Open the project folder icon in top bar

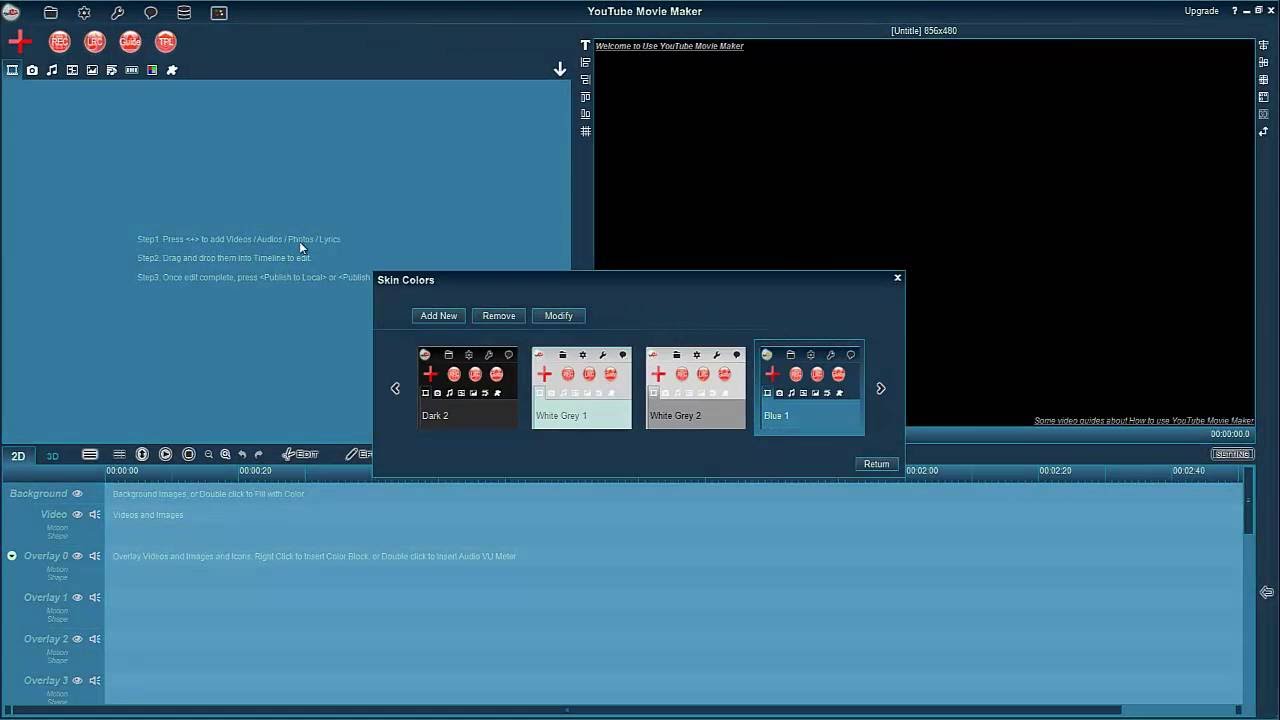click(x=51, y=13)
